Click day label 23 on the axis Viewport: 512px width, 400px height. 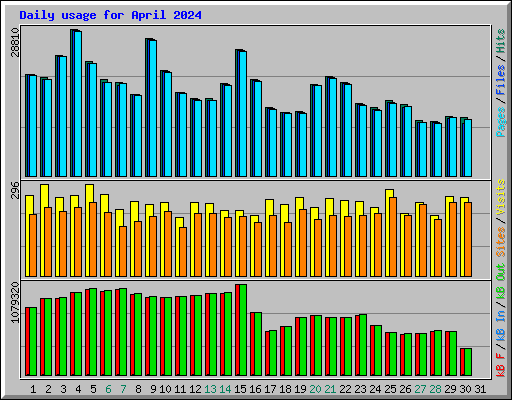click(360, 389)
